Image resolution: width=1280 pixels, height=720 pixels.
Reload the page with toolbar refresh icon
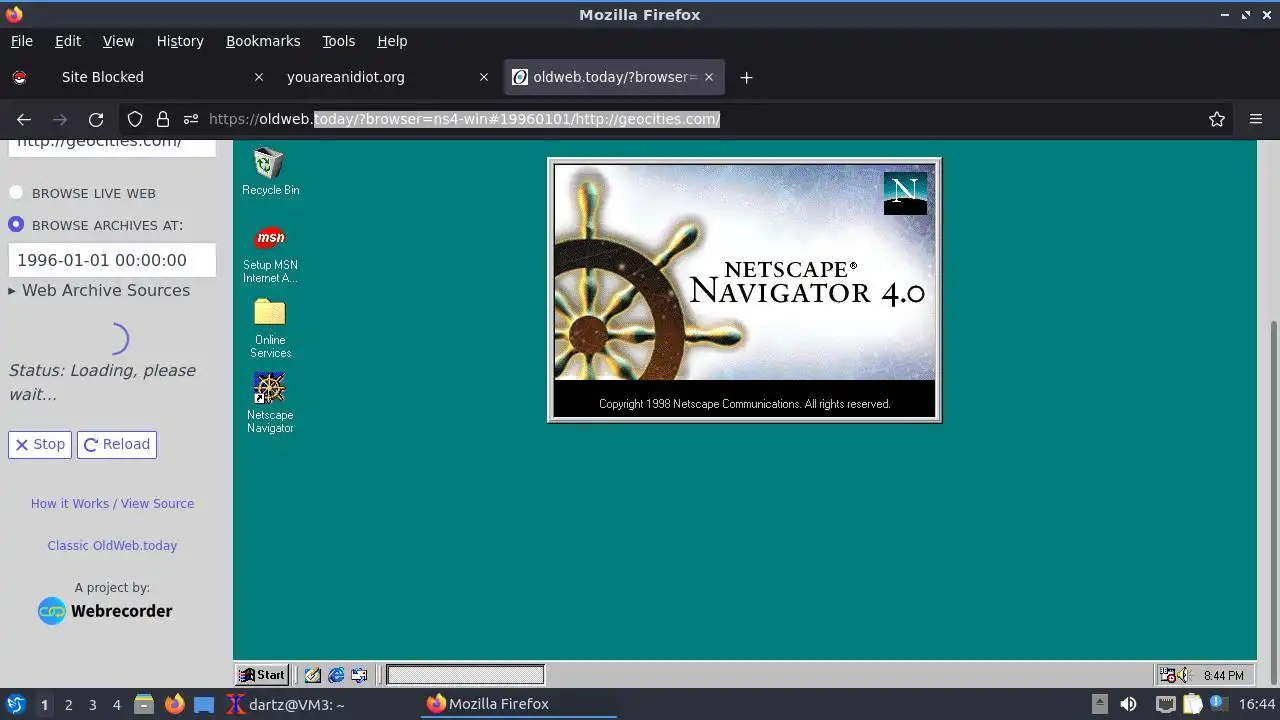(96, 119)
